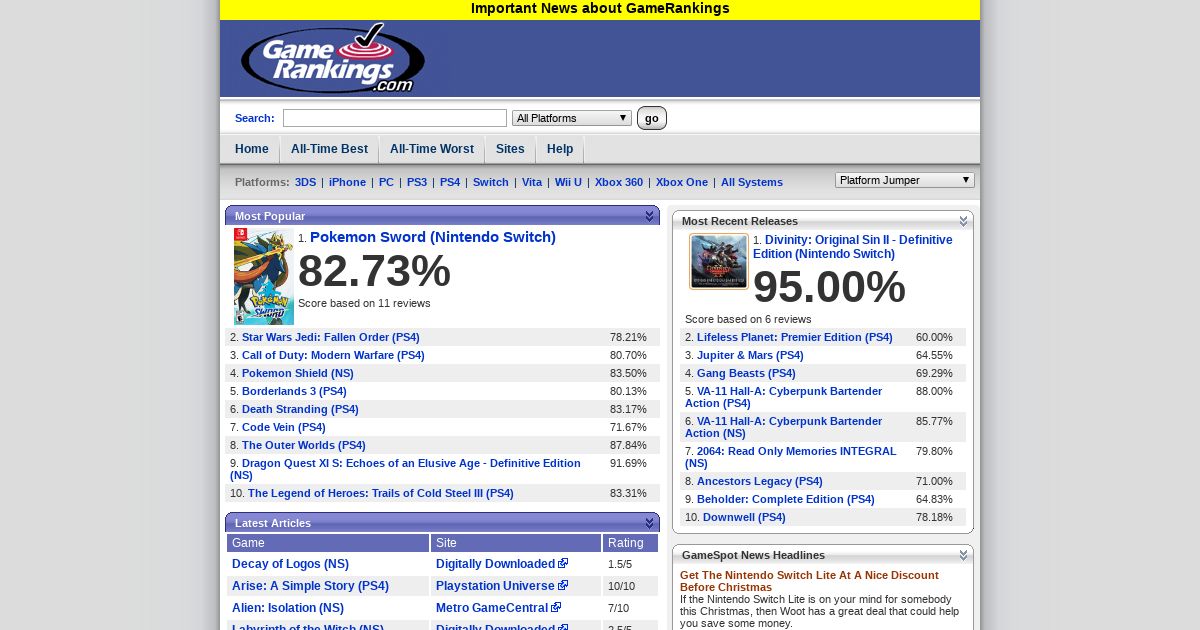Viewport: 1200px width, 630px height.
Task: Open Death Stranding (PS4) link
Action: pyautogui.click(x=300, y=409)
